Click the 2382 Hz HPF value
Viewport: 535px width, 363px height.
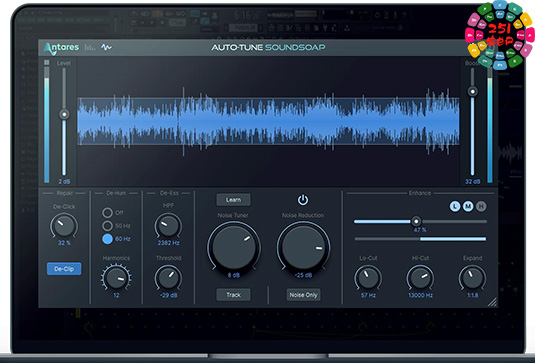[169, 243]
